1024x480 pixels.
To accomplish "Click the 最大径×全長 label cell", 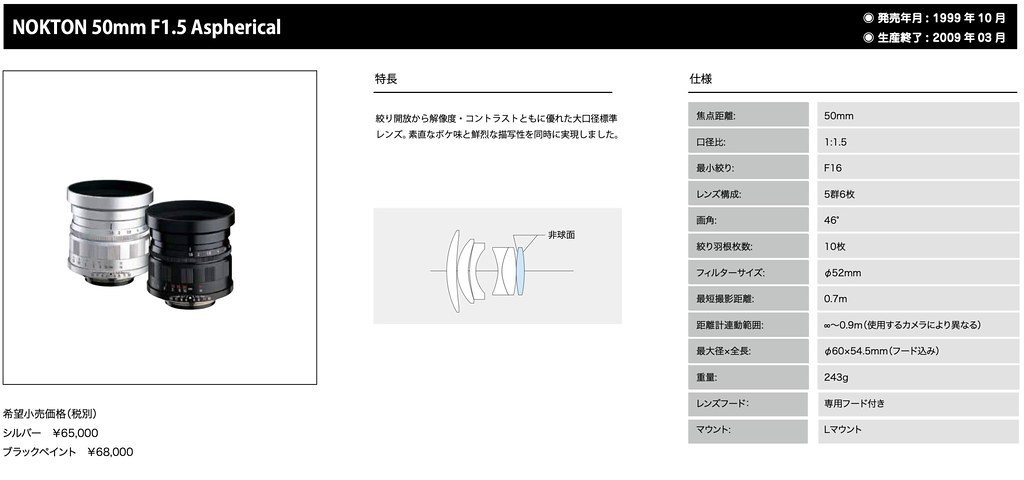I will (x=748, y=351).
